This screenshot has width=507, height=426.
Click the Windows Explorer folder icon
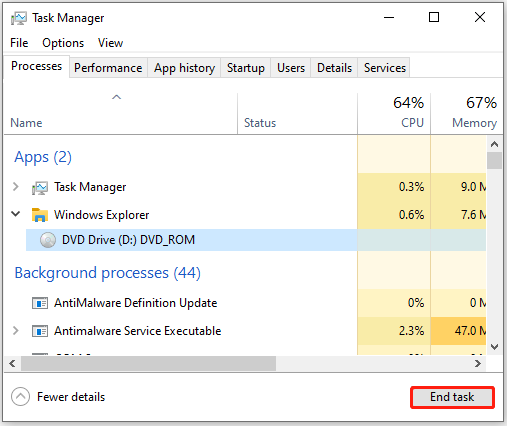[40, 215]
